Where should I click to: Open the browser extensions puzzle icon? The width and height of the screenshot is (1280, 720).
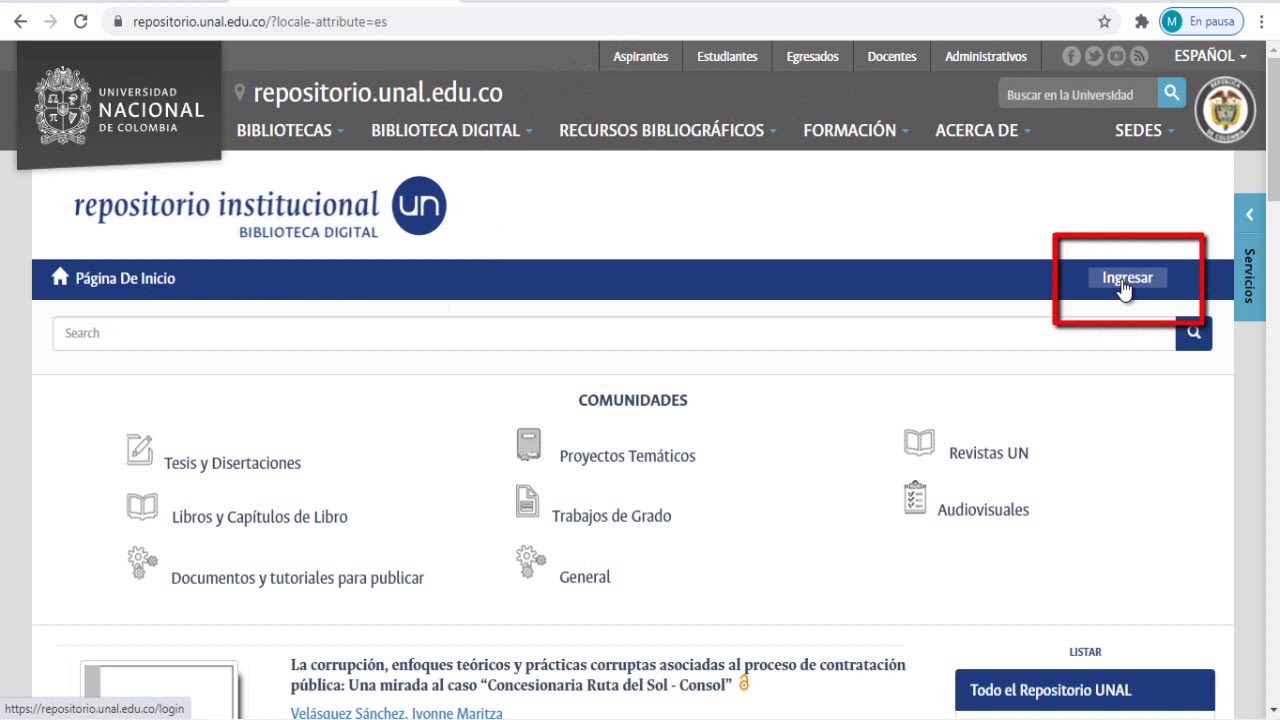[1141, 21]
